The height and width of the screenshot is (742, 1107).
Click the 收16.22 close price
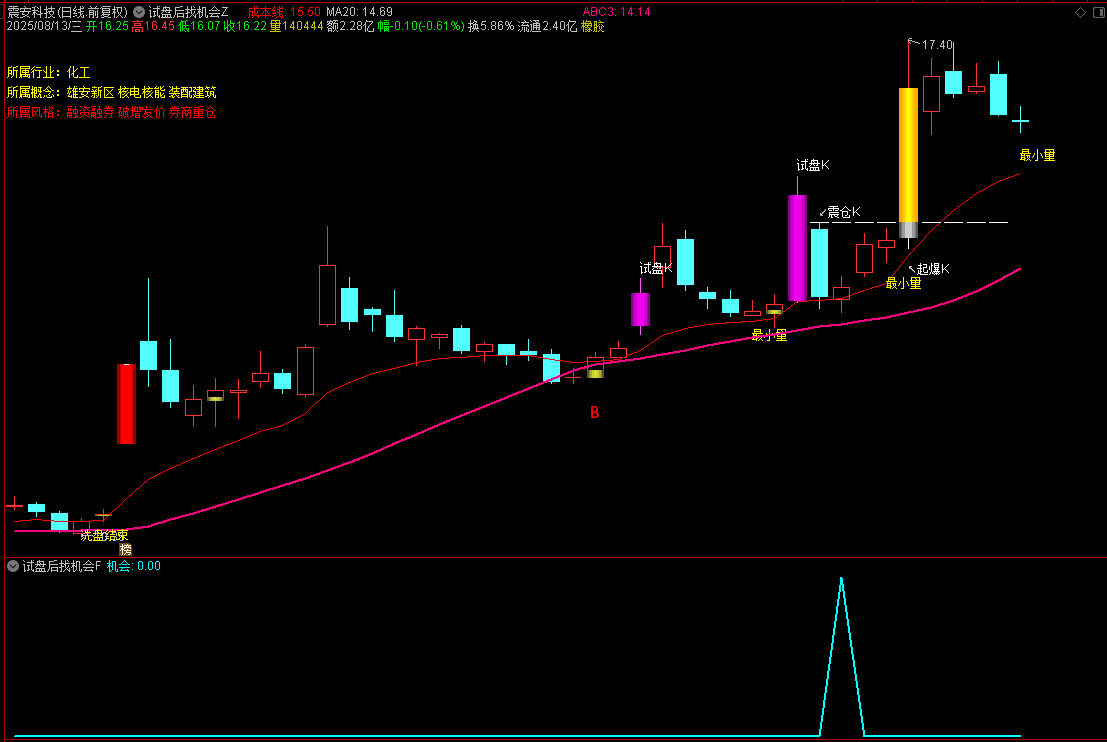point(245,26)
